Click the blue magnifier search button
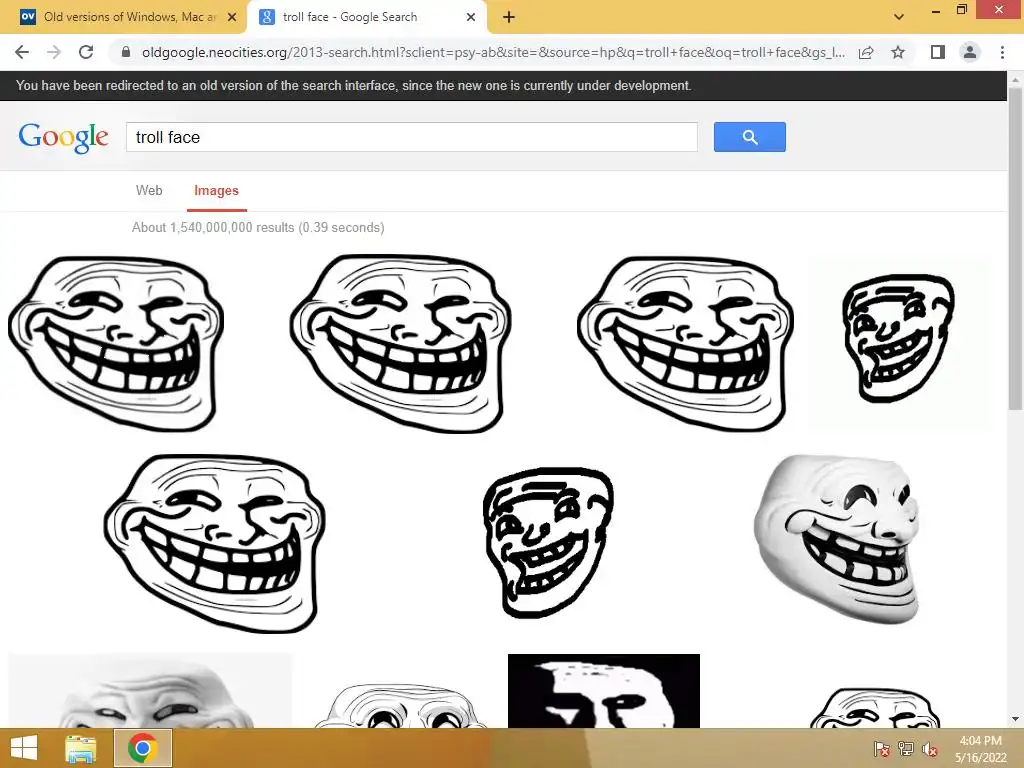Screen dimensions: 1024x768 (750, 137)
